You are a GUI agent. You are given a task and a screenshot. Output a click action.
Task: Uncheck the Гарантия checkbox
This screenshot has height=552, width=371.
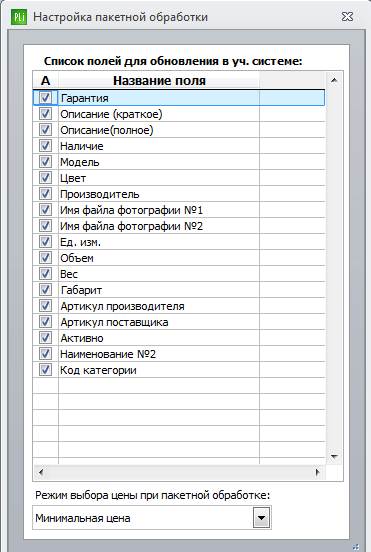pyautogui.click(x=45, y=98)
